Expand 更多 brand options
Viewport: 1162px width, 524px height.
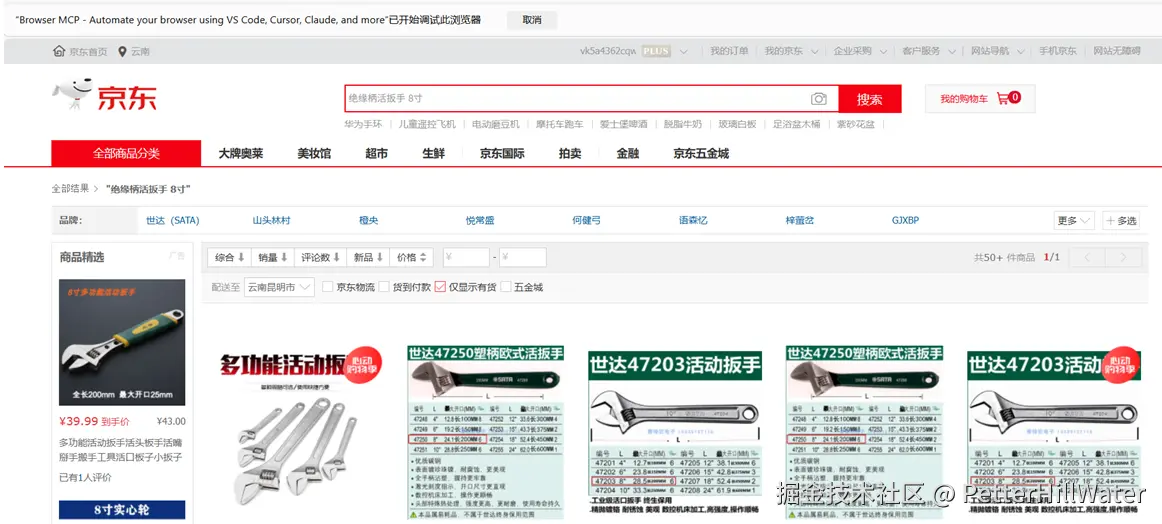(x=1074, y=220)
